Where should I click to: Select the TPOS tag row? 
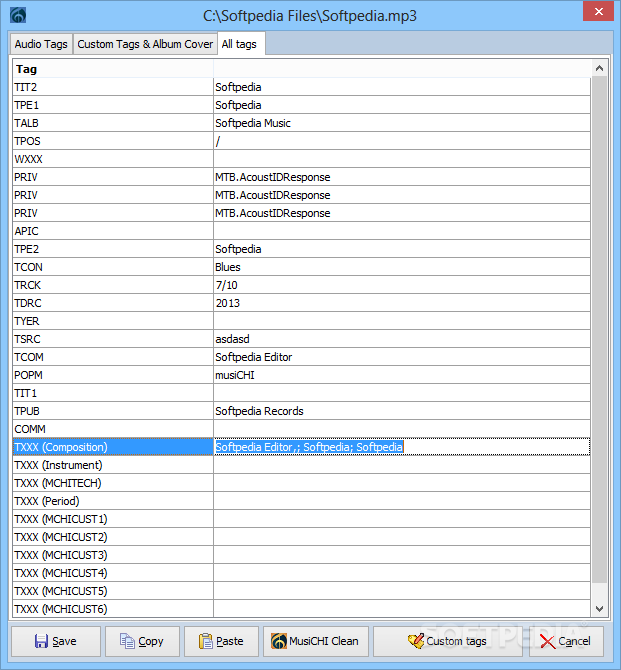(301, 141)
